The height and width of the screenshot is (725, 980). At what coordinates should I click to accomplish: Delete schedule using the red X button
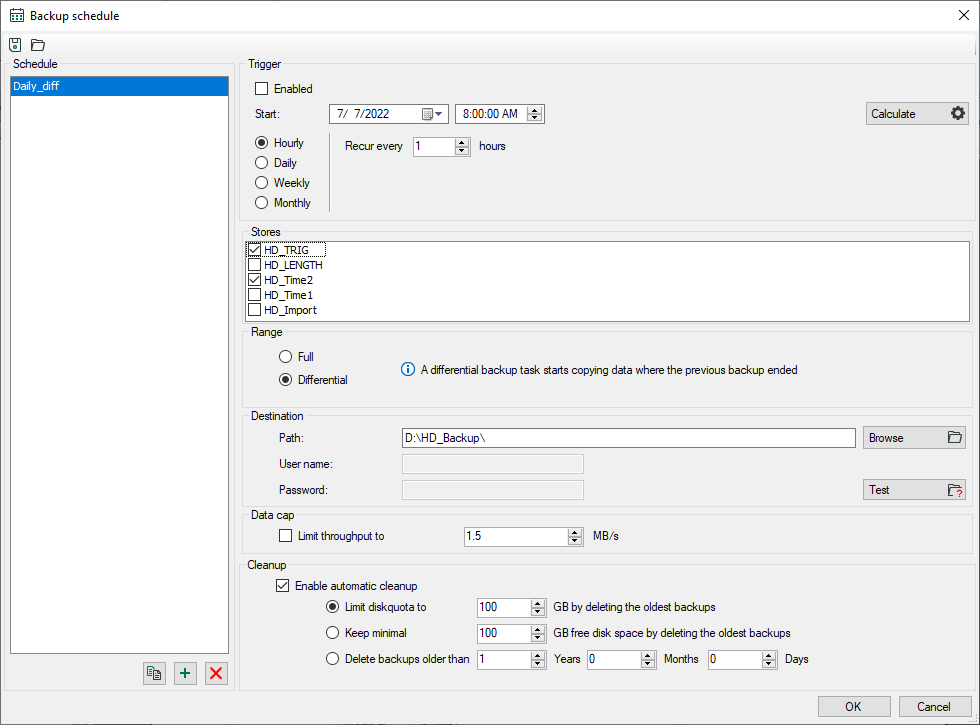216,673
